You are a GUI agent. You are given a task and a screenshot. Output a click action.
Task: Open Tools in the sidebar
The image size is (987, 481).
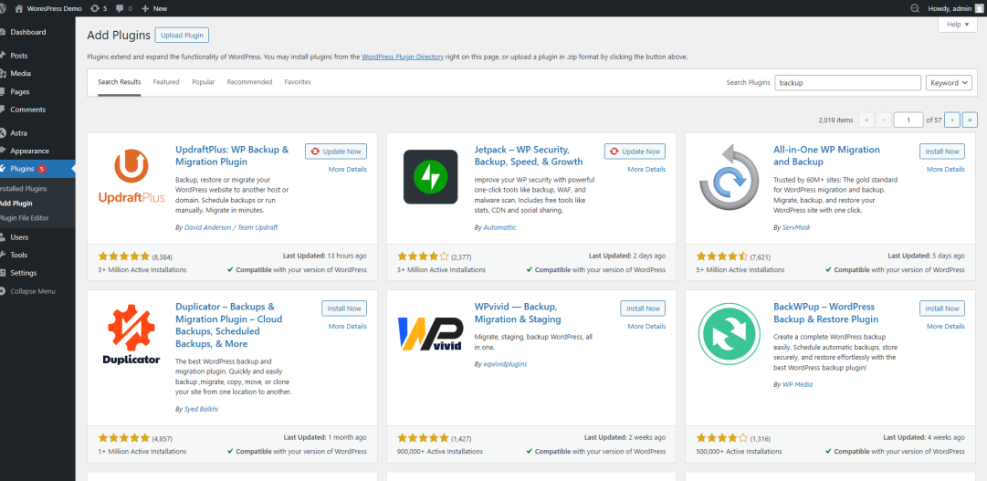[18, 255]
